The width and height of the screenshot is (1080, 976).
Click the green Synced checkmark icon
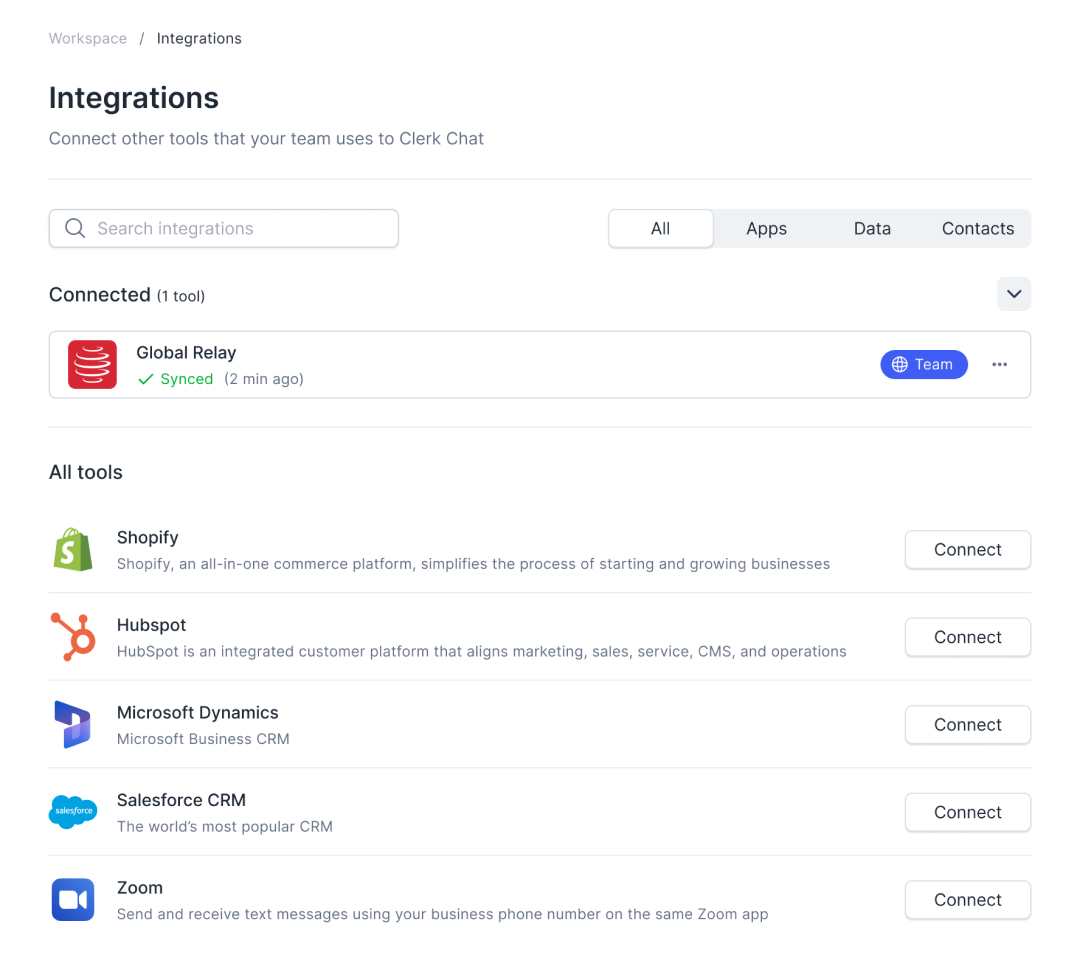coord(145,380)
